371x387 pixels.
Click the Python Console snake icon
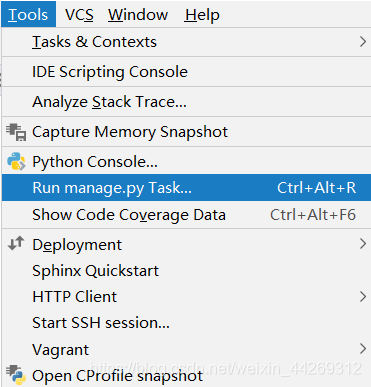click(16, 161)
